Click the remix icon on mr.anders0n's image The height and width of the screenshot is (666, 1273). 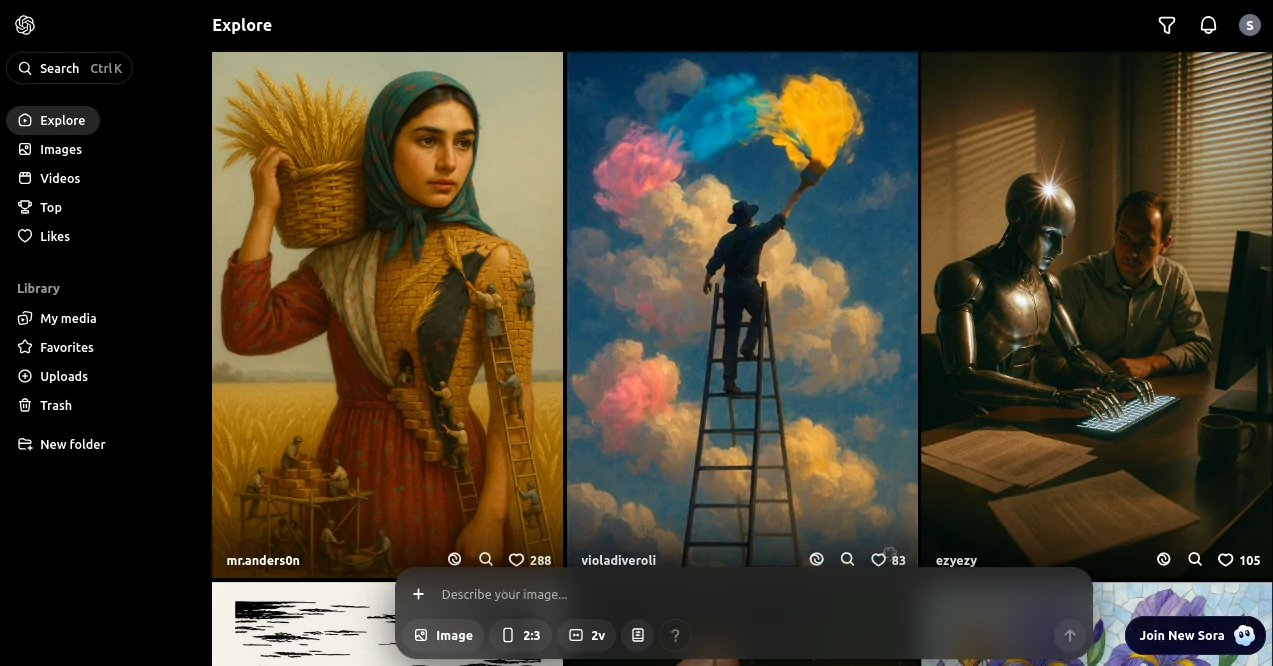[x=454, y=560]
